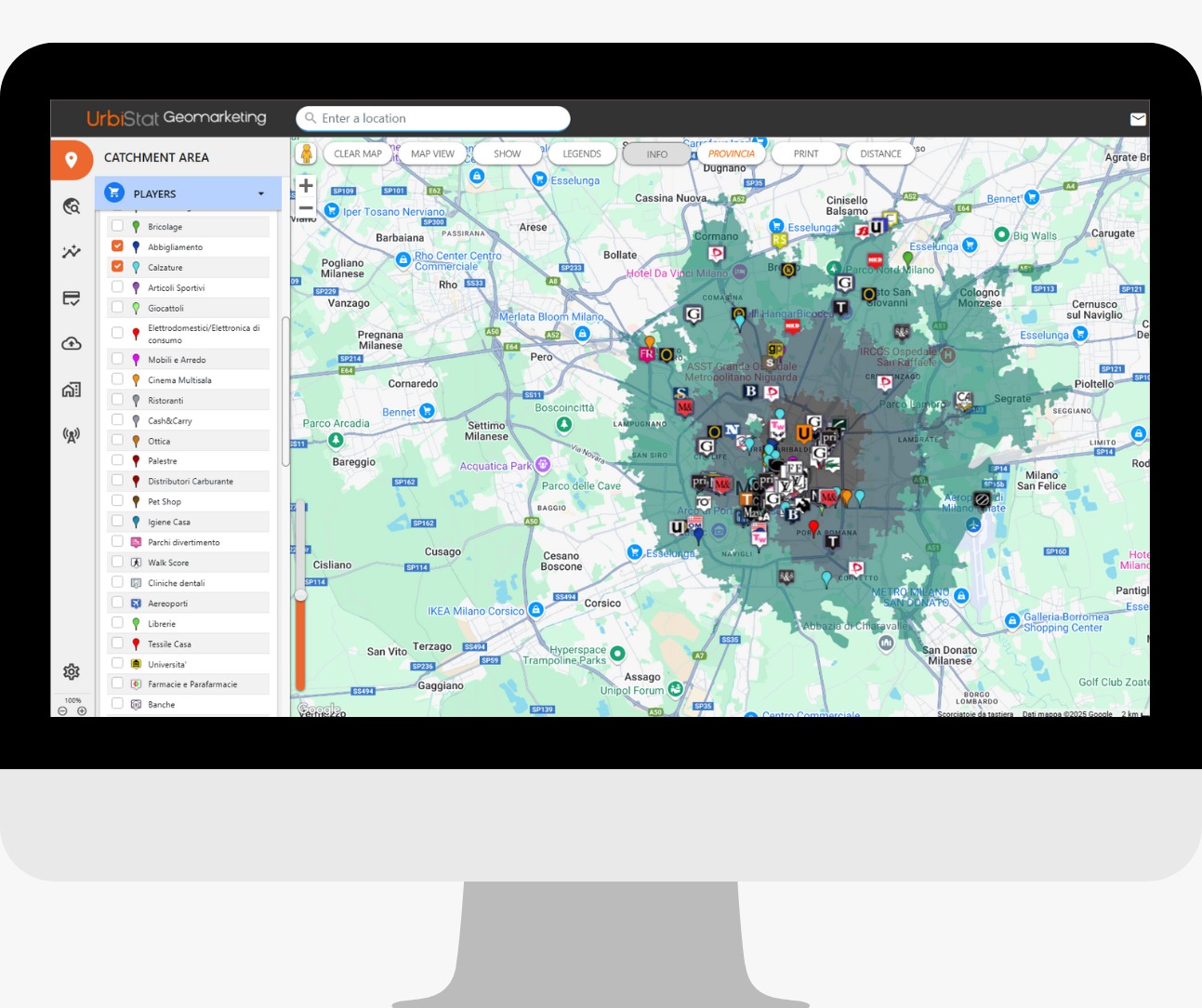Zoom in the map with plus button

[x=306, y=186]
